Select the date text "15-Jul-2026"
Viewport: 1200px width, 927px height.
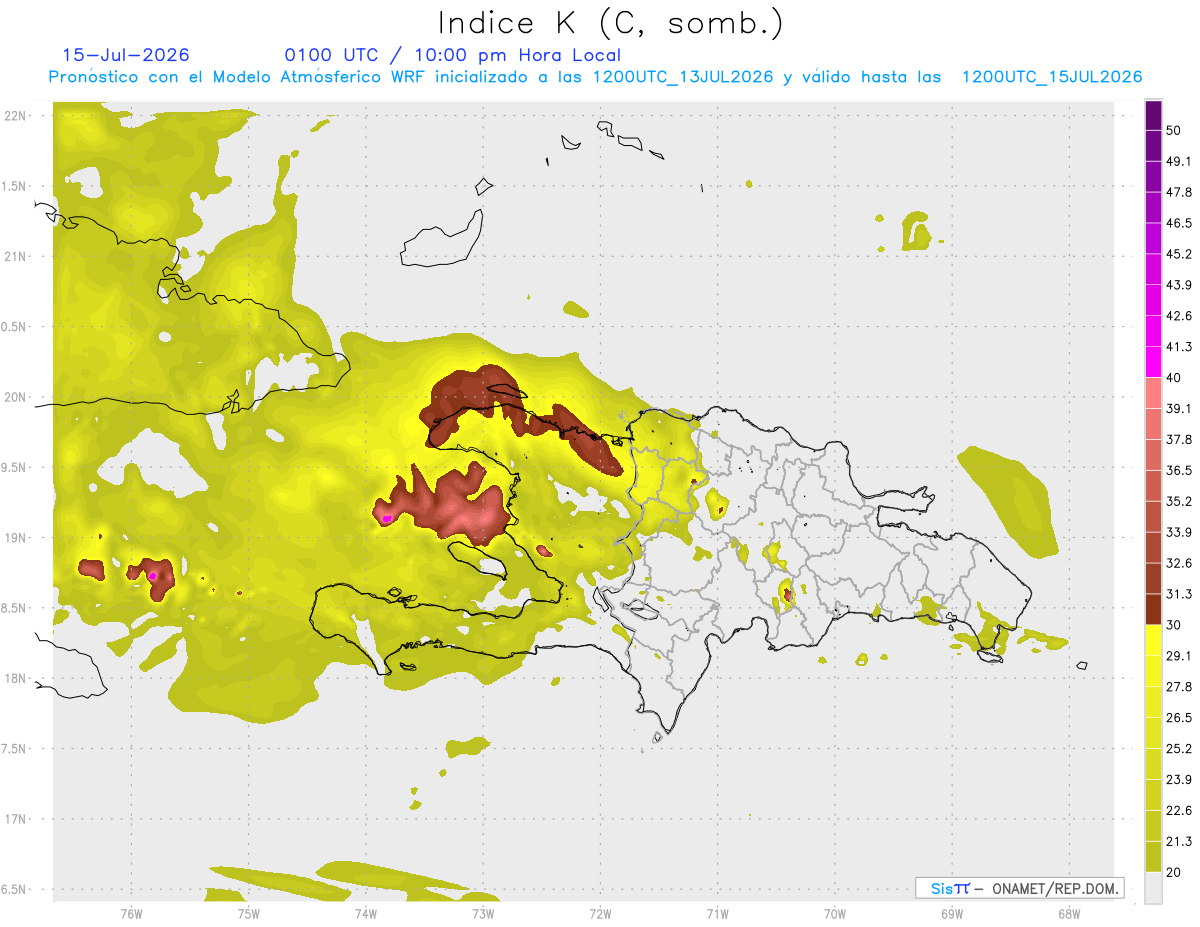point(126,55)
